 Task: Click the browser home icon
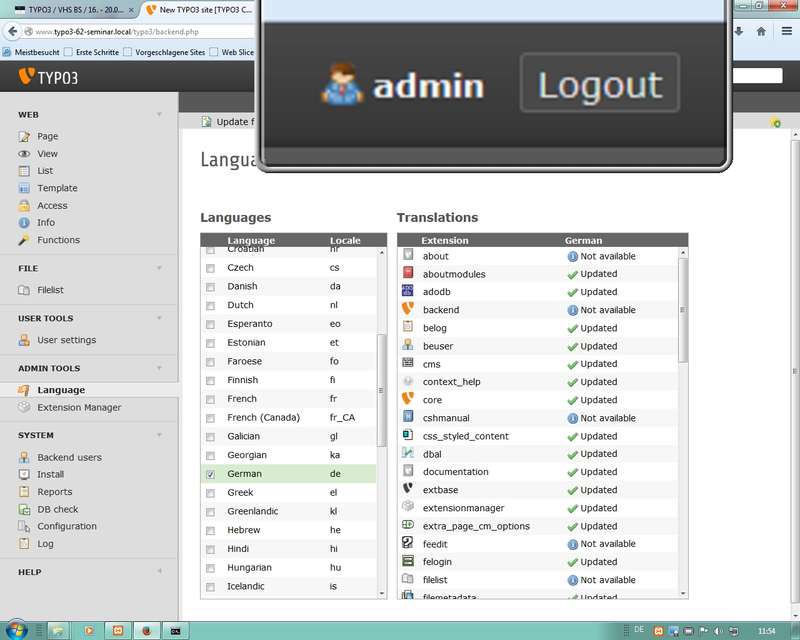(x=761, y=32)
